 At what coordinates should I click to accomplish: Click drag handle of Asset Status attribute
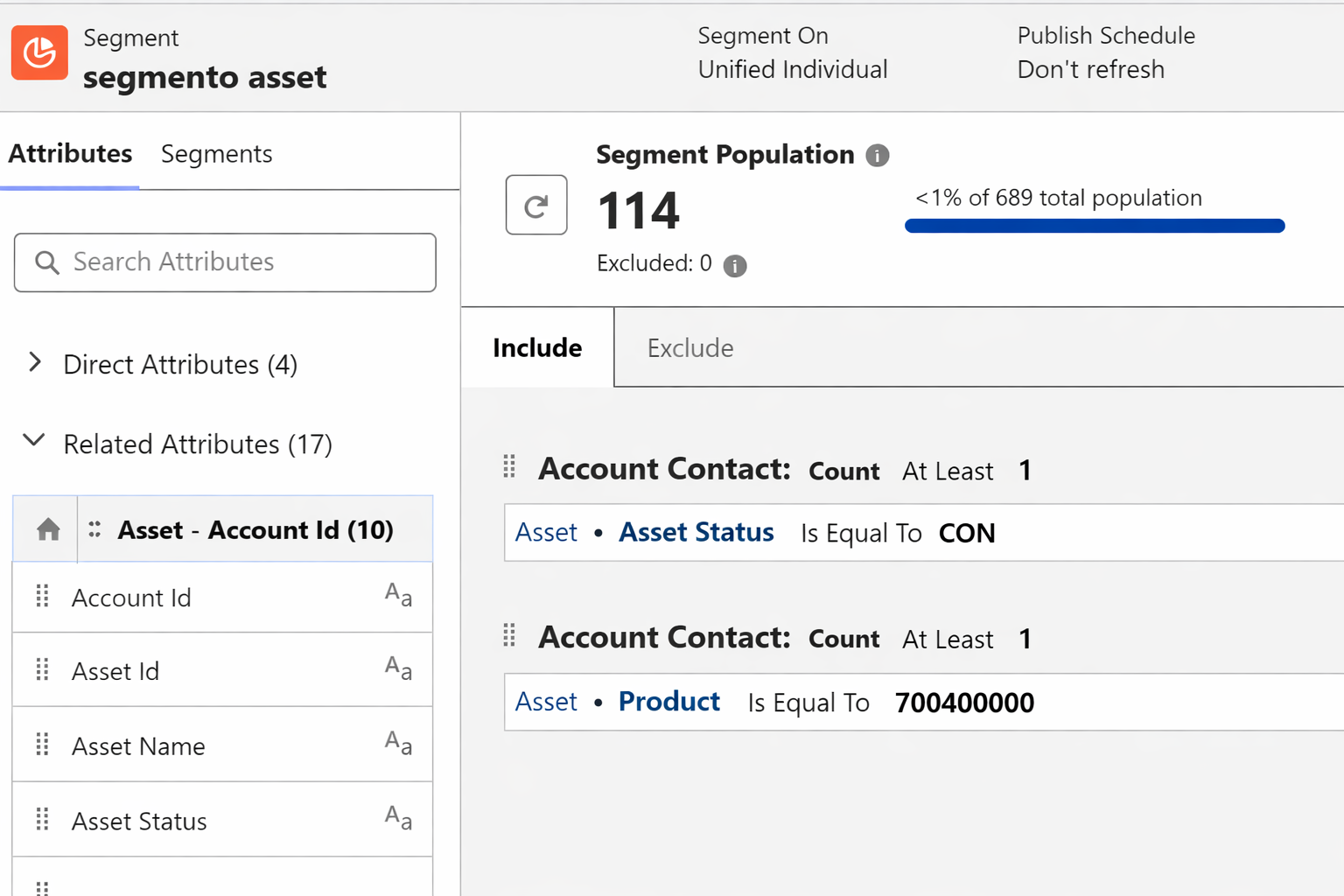[42, 820]
